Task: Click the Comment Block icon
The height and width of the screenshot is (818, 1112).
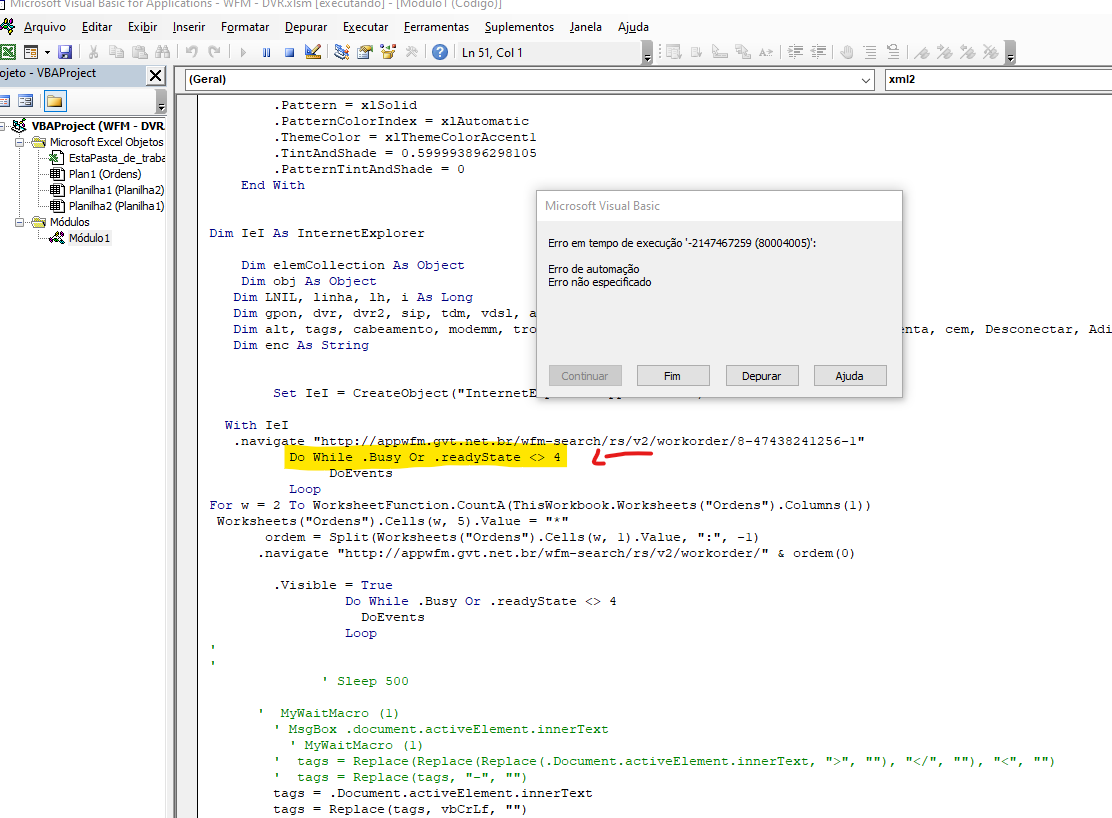Action: pos(870,52)
